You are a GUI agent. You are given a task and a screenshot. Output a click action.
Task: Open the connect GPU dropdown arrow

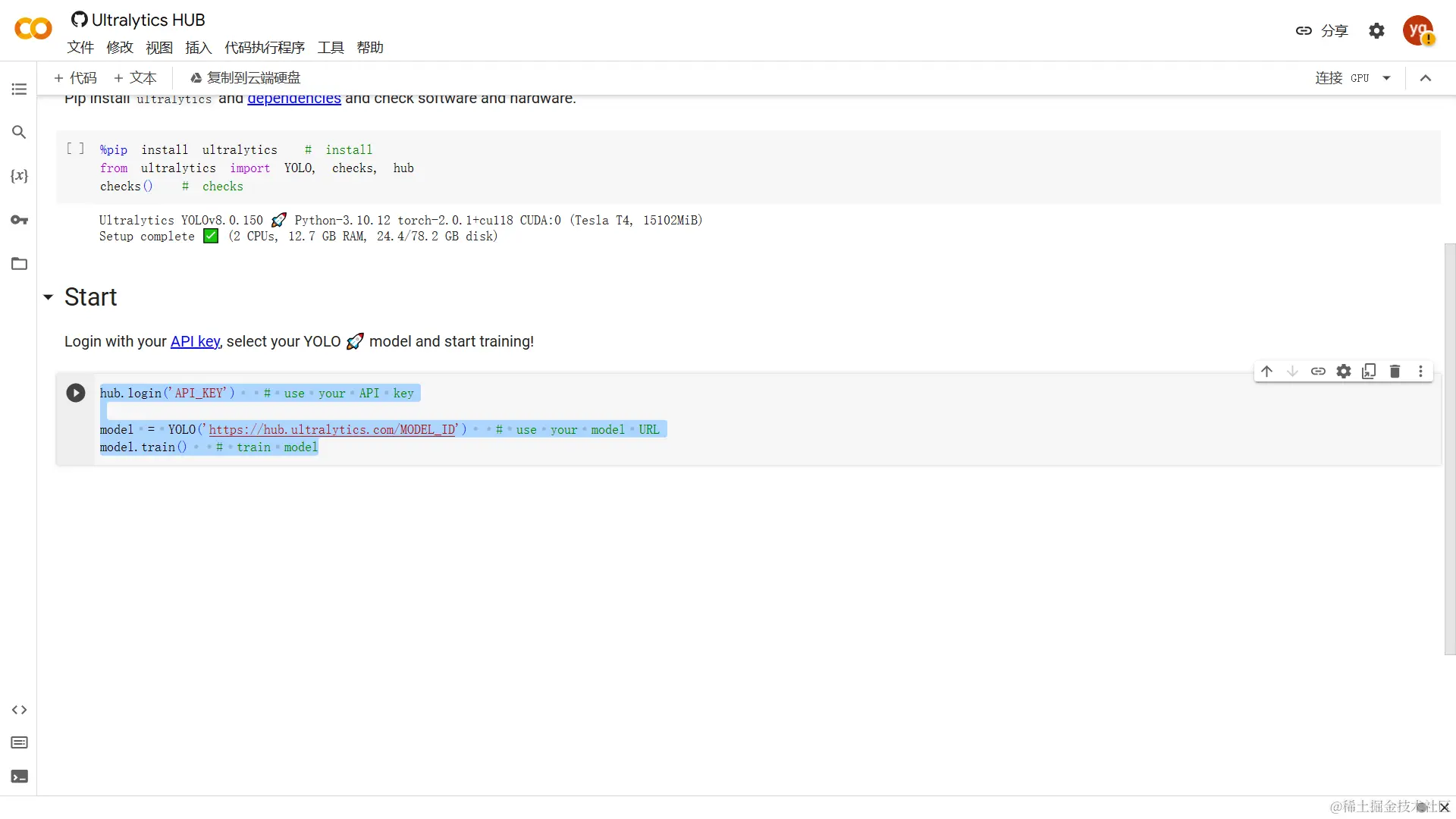point(1386,78)
